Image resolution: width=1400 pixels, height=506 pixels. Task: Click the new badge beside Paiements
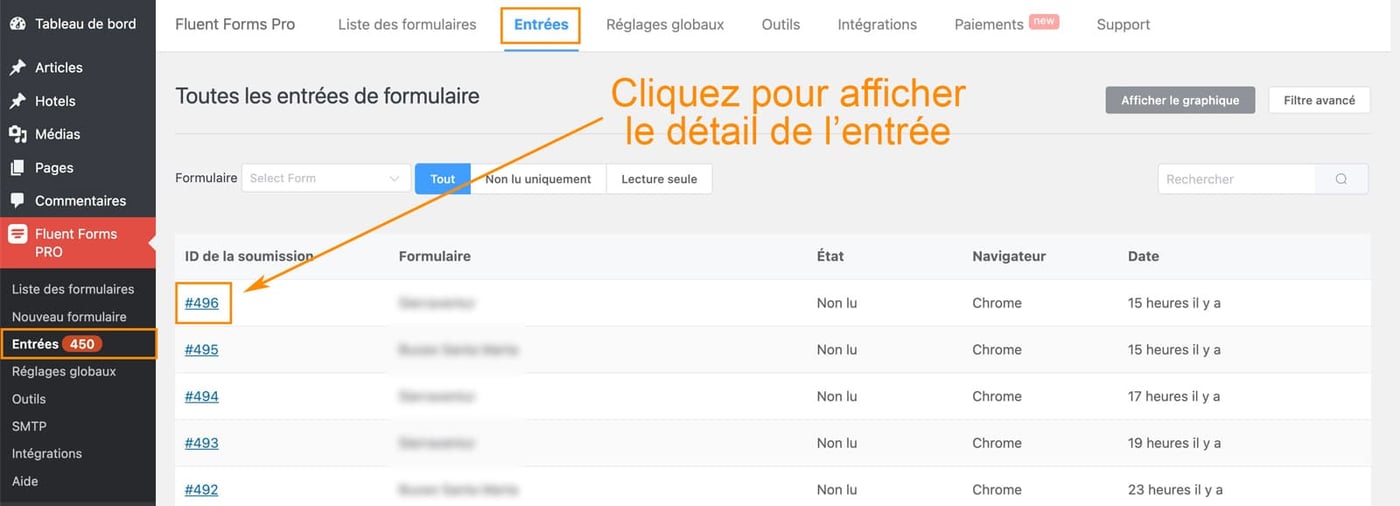[x=1044, y=21]
